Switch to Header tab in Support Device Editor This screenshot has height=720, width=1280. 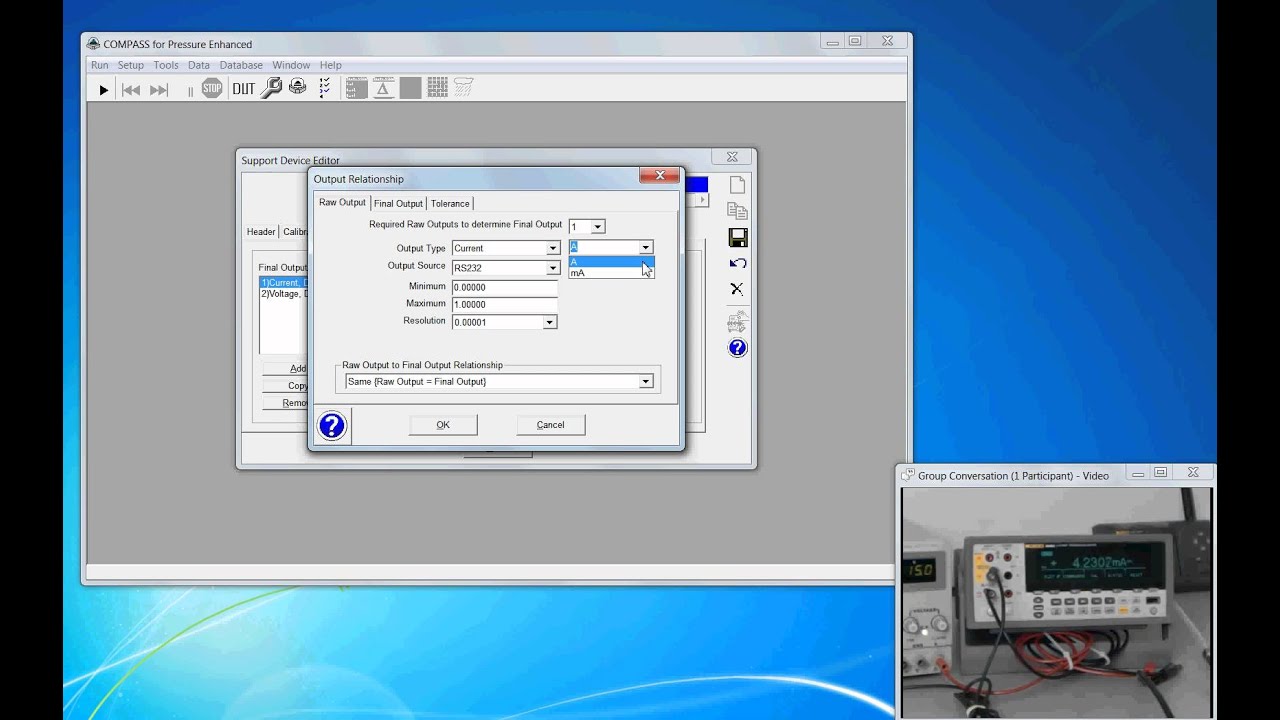pyautogui.click(x=261, y=232)
